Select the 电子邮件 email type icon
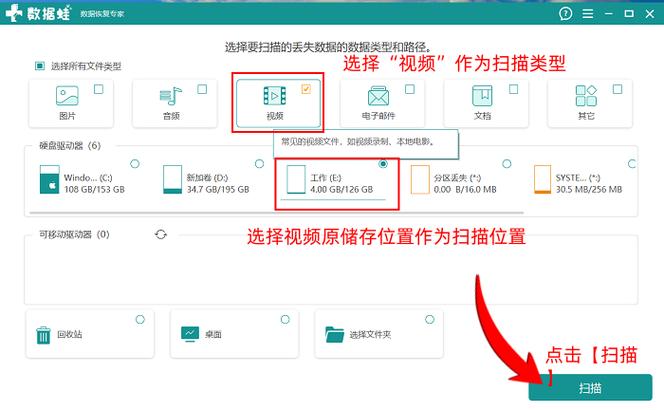Viewport: 664px width, 410px height. point(378,96)
